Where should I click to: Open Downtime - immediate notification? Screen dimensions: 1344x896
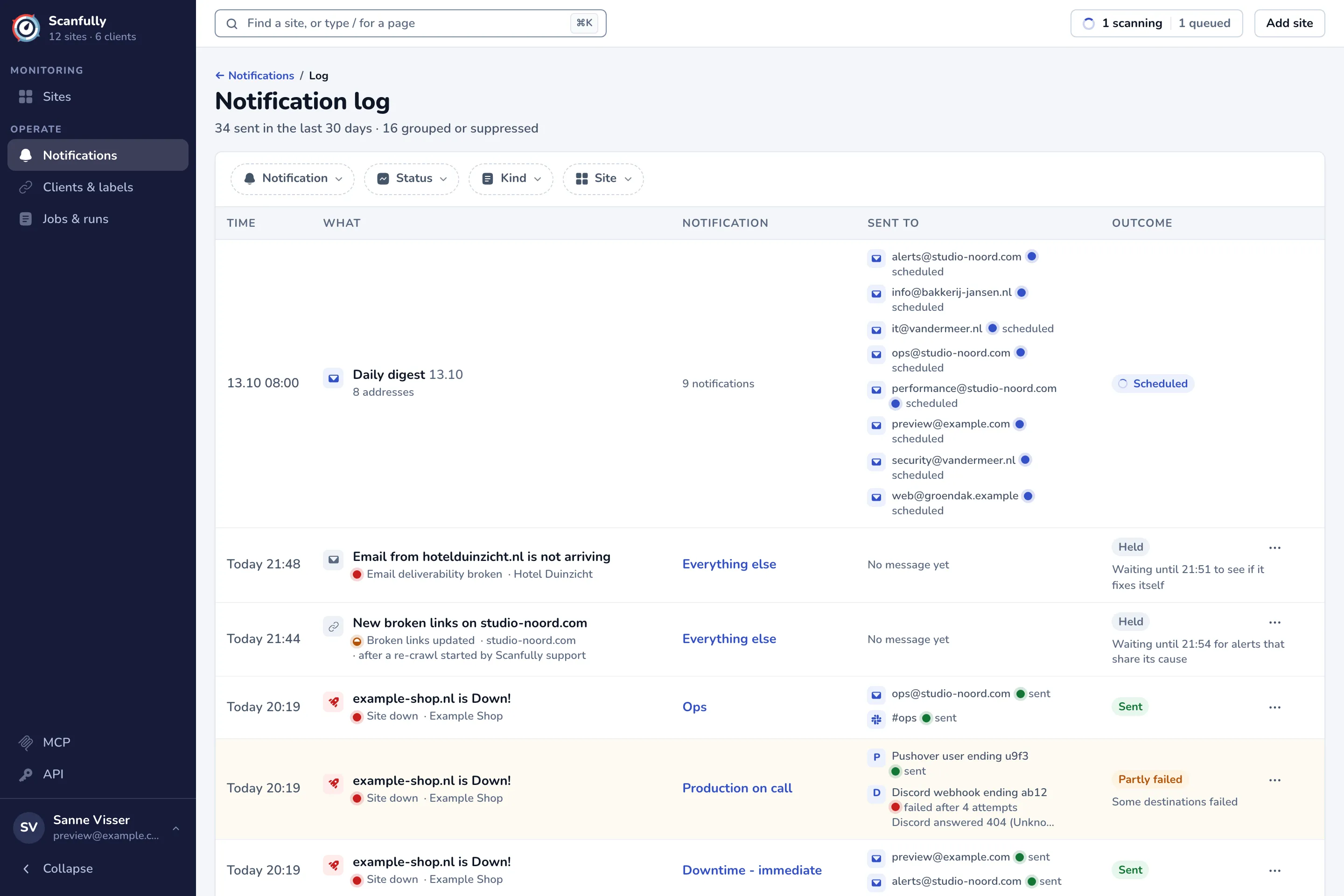pos(752,870)
